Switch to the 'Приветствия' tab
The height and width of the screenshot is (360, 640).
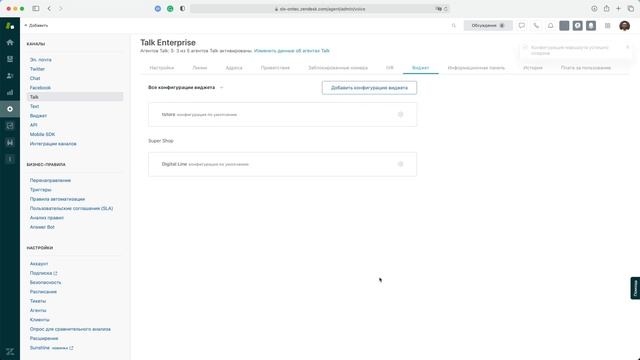(275, 68)
